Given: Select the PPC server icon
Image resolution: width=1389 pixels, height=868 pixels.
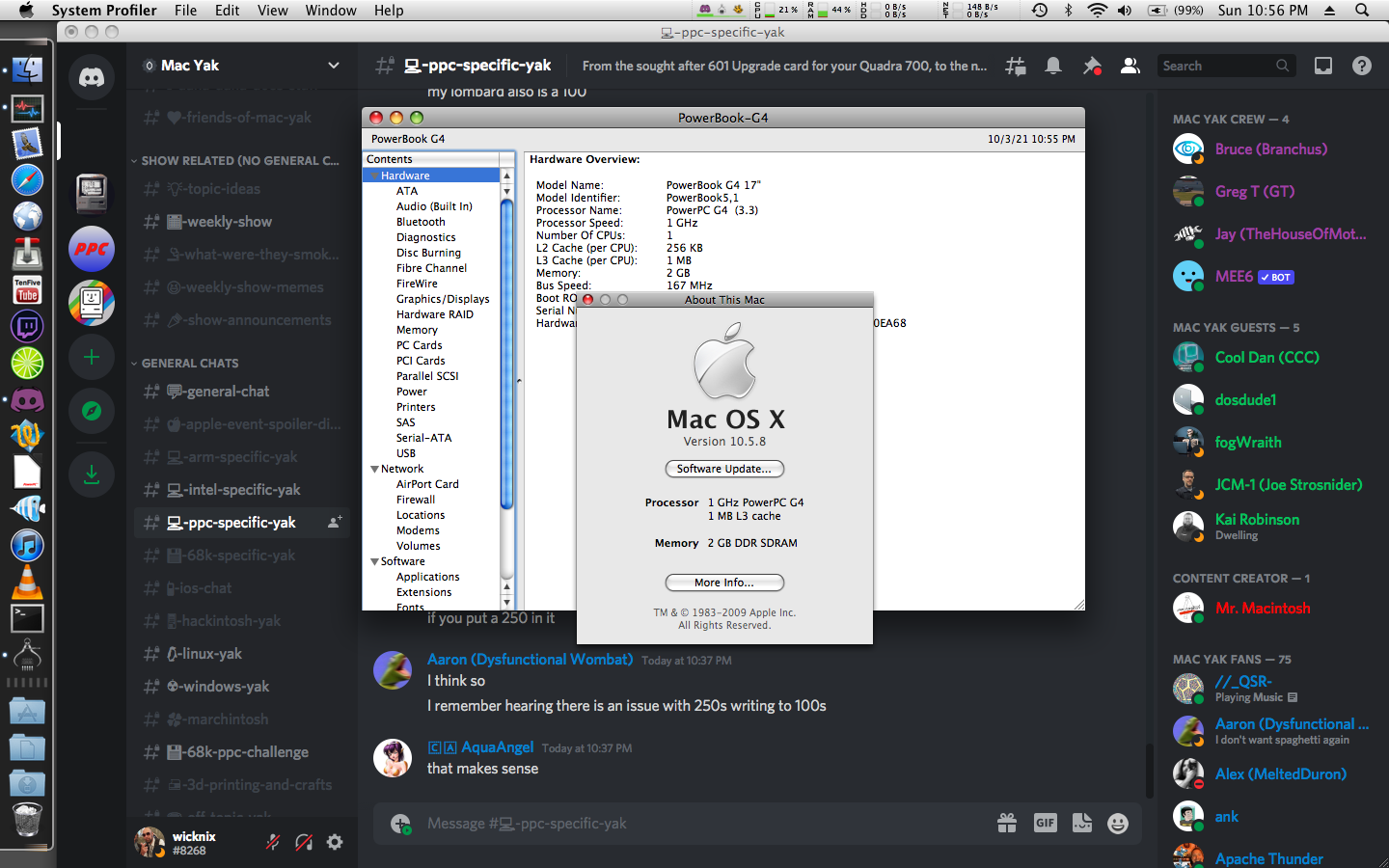Looking at the screenshot, I should (92, 249).
